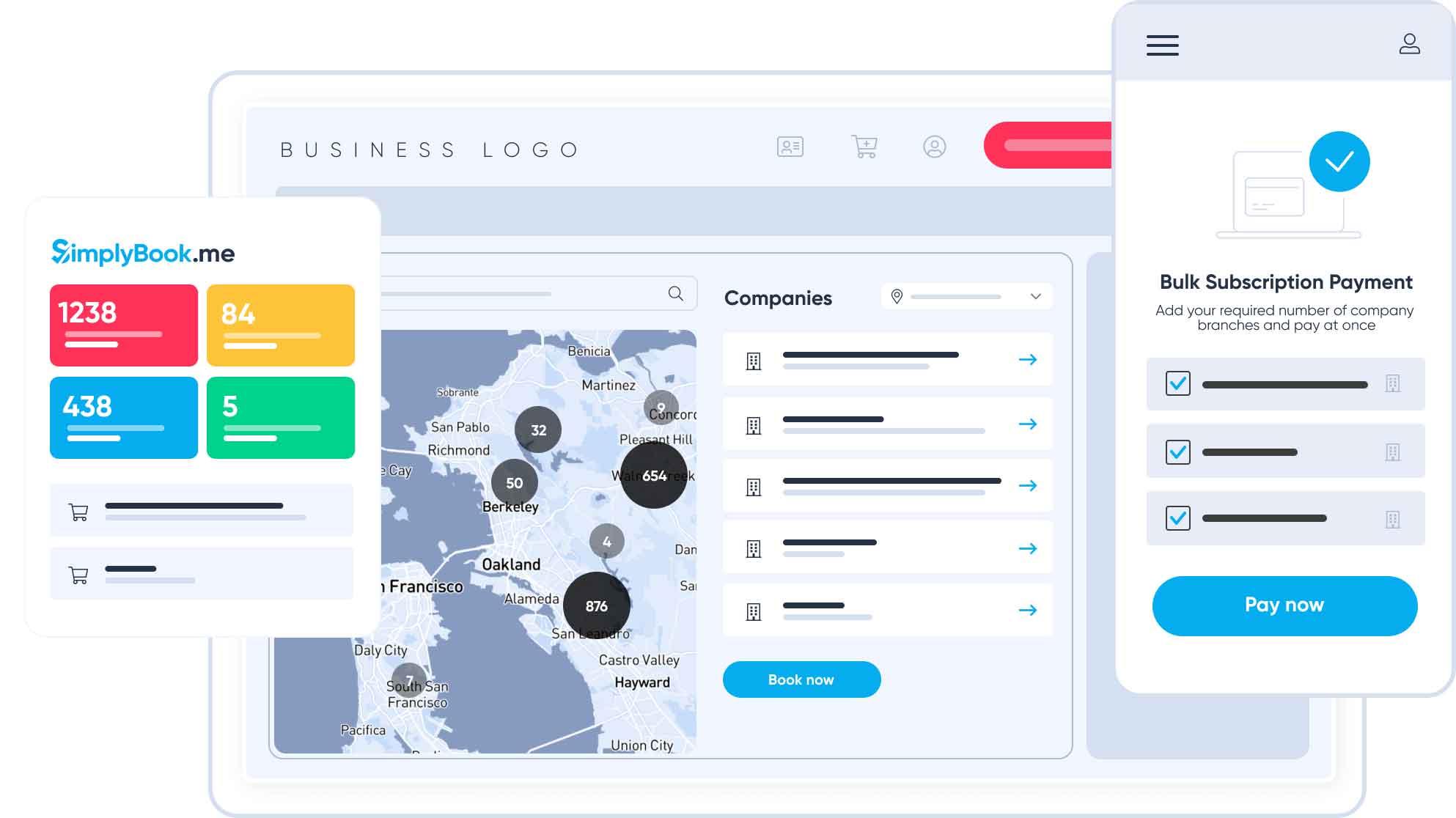
Task: Click the location pin icon in dropdown
Action: click(x=896, y=296)
